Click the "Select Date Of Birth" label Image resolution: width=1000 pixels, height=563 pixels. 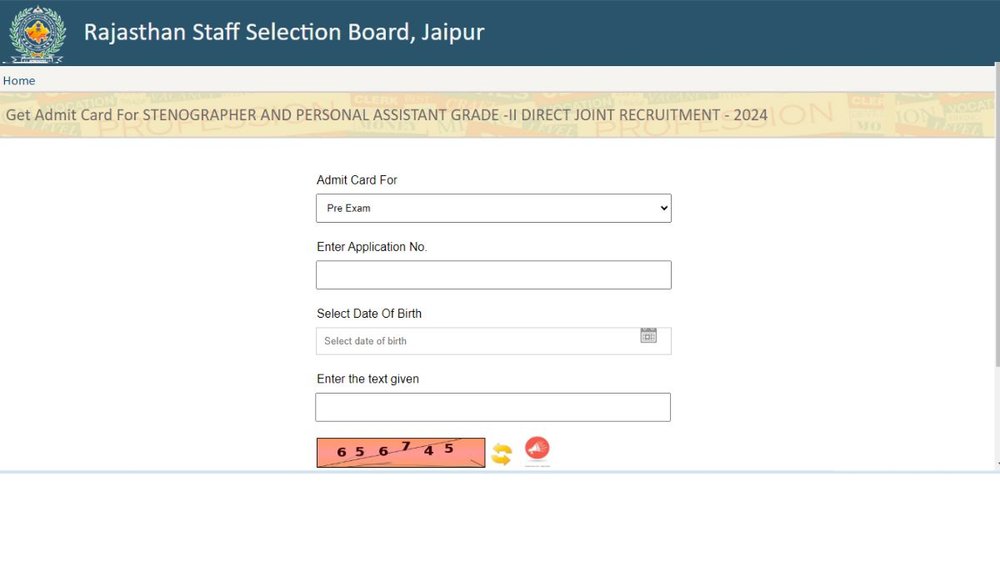(x=369, y=314)
